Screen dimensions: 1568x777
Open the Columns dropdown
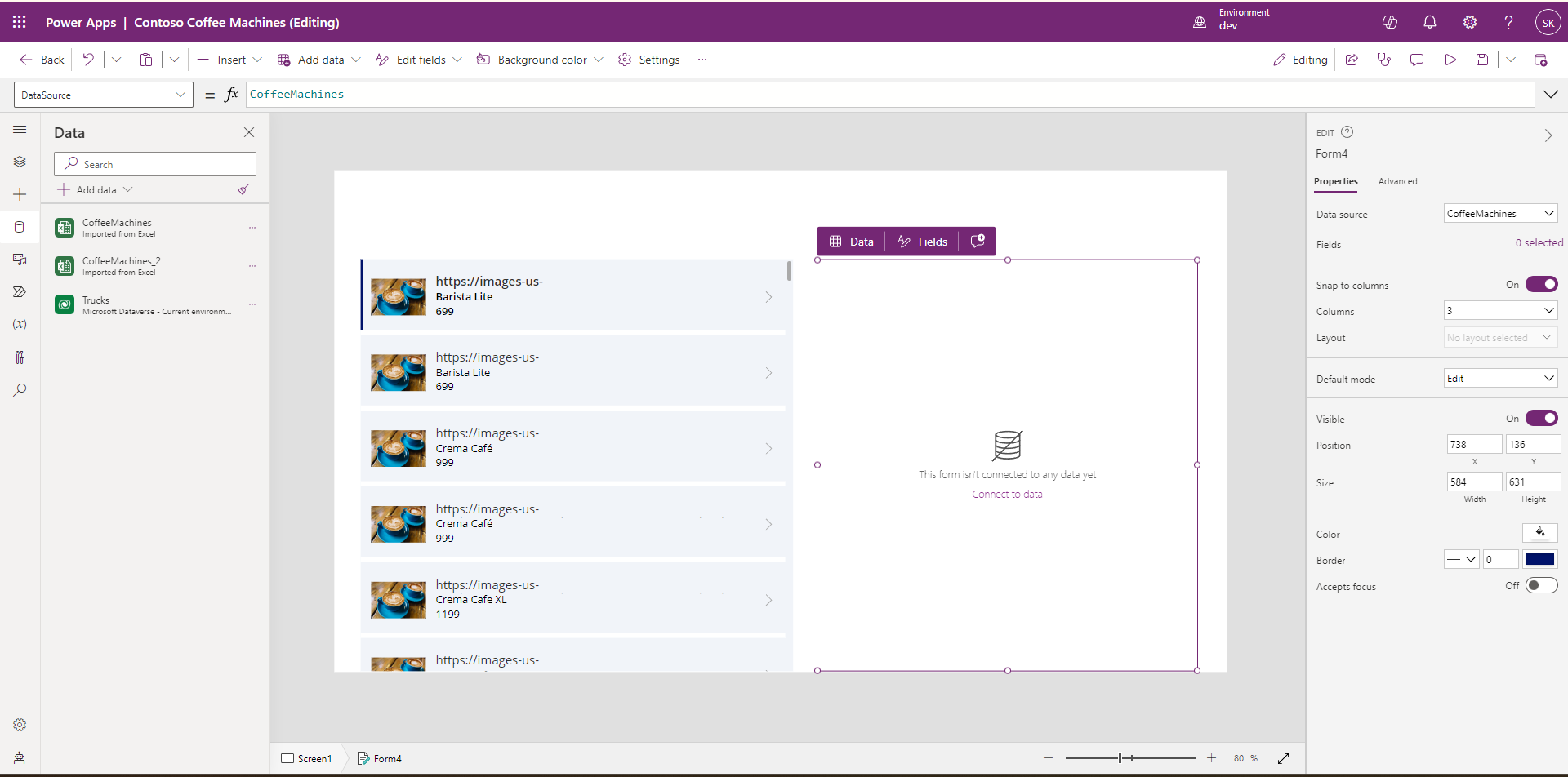(x=1501, y=310)
